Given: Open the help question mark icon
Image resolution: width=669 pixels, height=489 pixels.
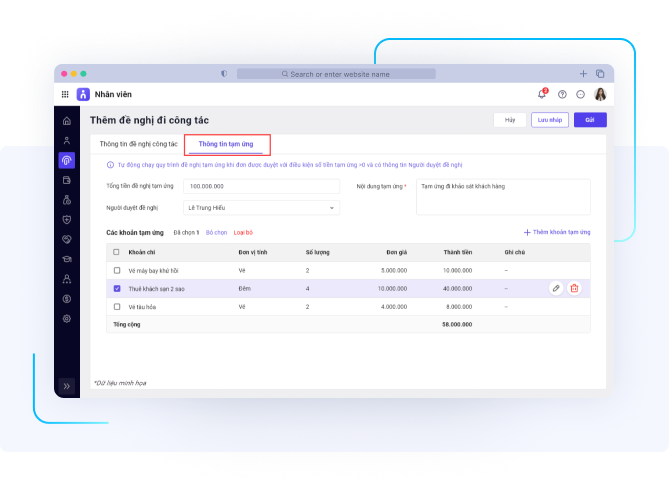Looking at the screenshot, I should (x=562, y=94).
